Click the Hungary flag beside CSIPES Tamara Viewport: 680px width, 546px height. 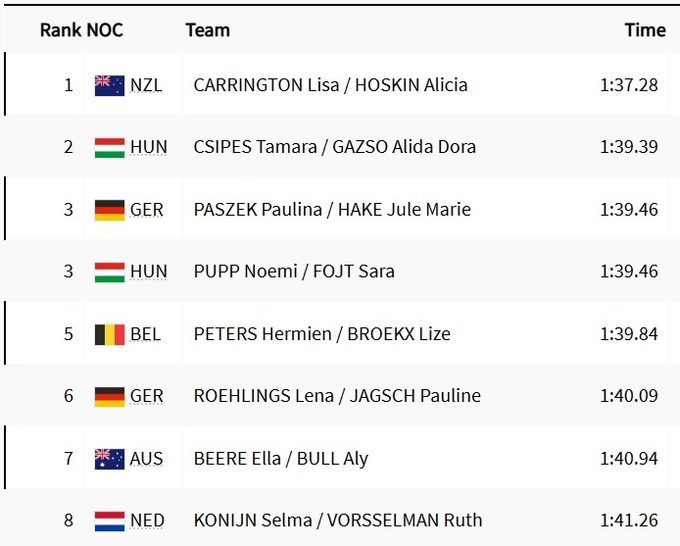click(x=109, y=147)
